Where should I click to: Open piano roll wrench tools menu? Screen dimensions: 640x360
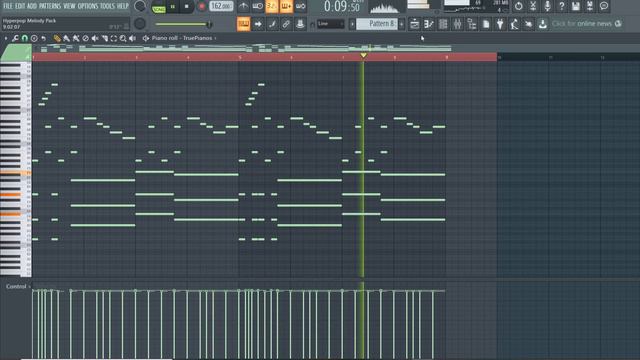(15, 38)
